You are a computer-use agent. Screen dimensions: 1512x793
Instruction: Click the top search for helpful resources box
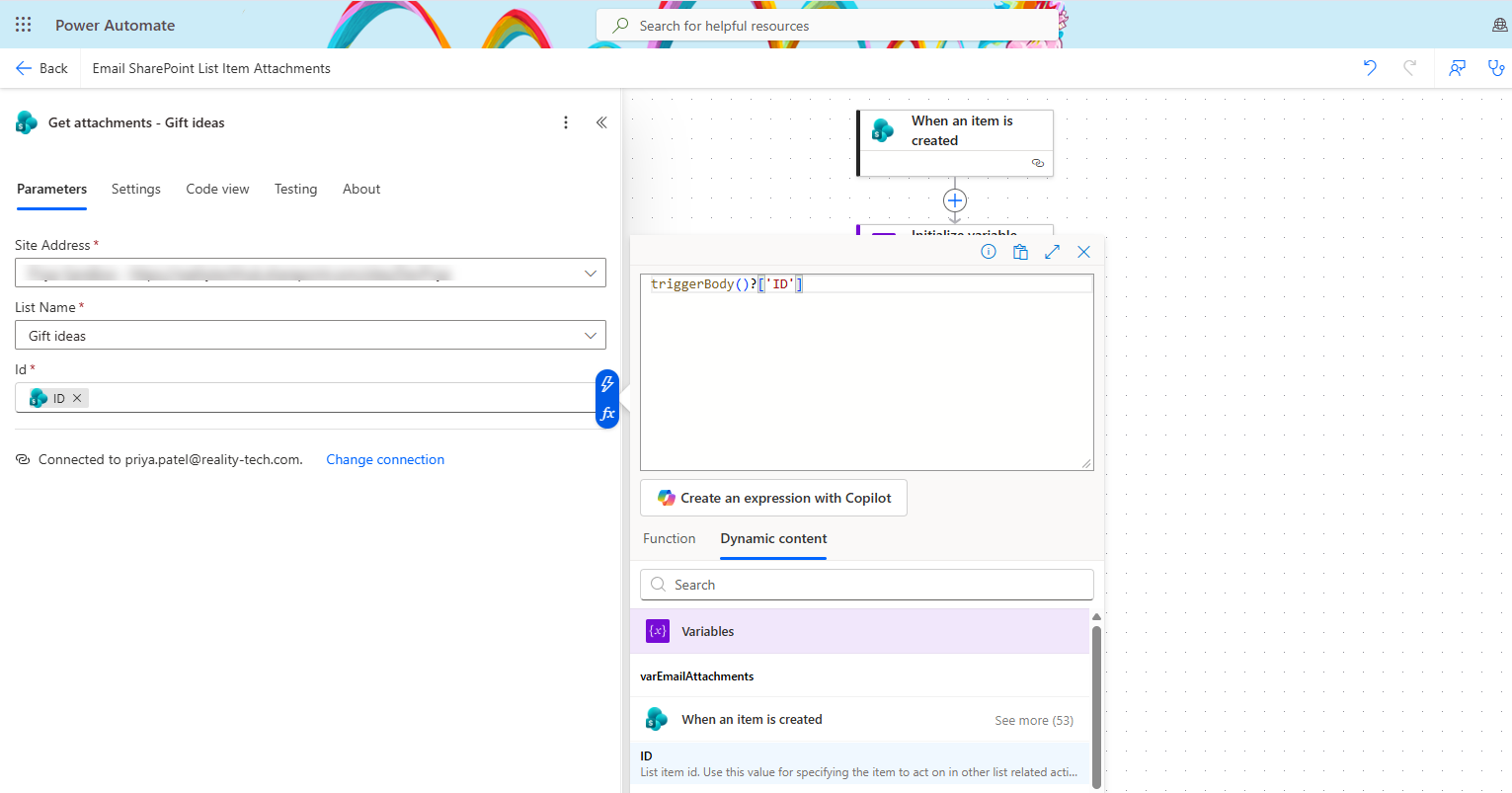click(828, 26)
